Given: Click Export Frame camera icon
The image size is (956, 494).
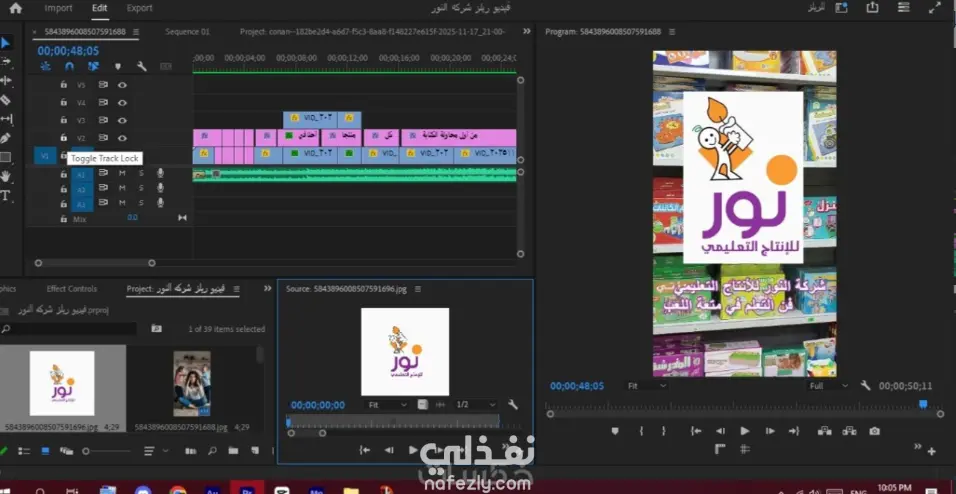Looking at the screenshot, I should point(874,431).
